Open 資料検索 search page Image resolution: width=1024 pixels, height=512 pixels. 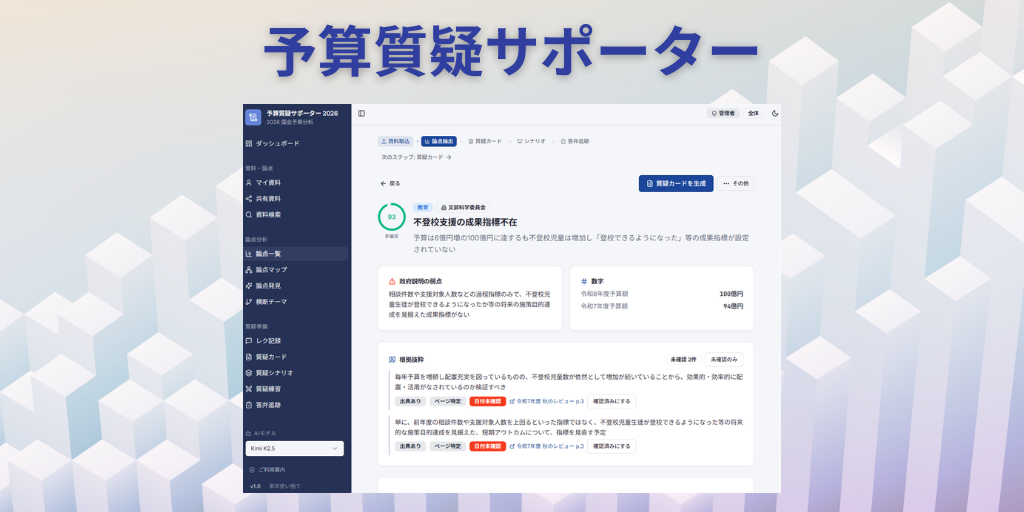268,214
